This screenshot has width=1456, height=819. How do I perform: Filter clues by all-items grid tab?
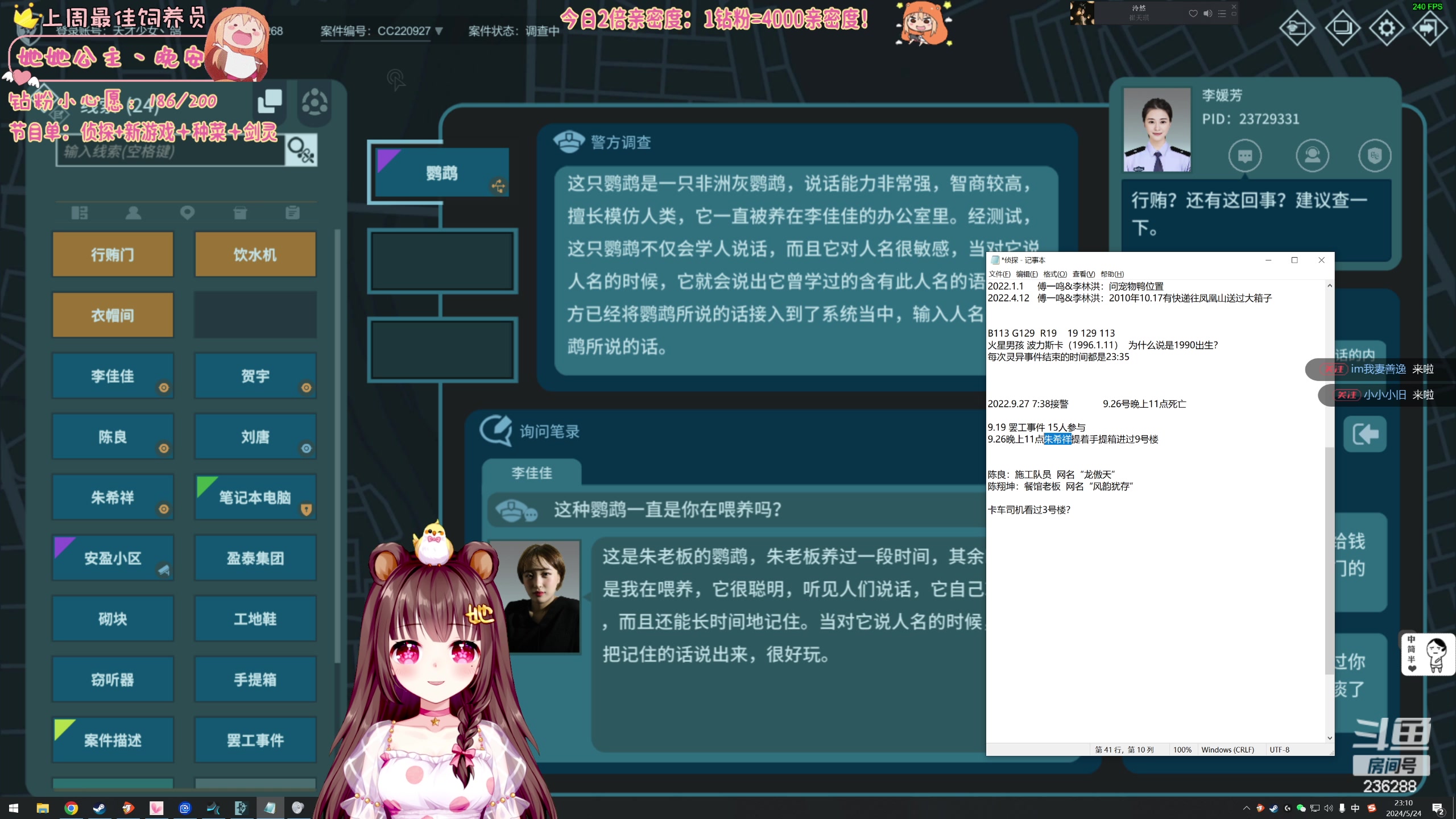tap(80, 213)
